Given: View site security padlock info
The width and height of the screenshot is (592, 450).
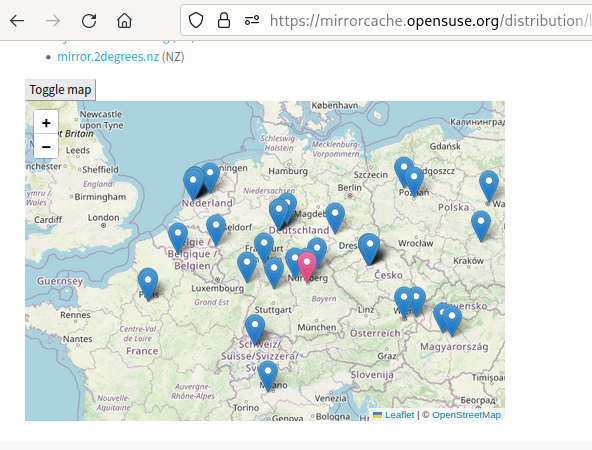Looking at the screenshot, I should click(224, 20).
